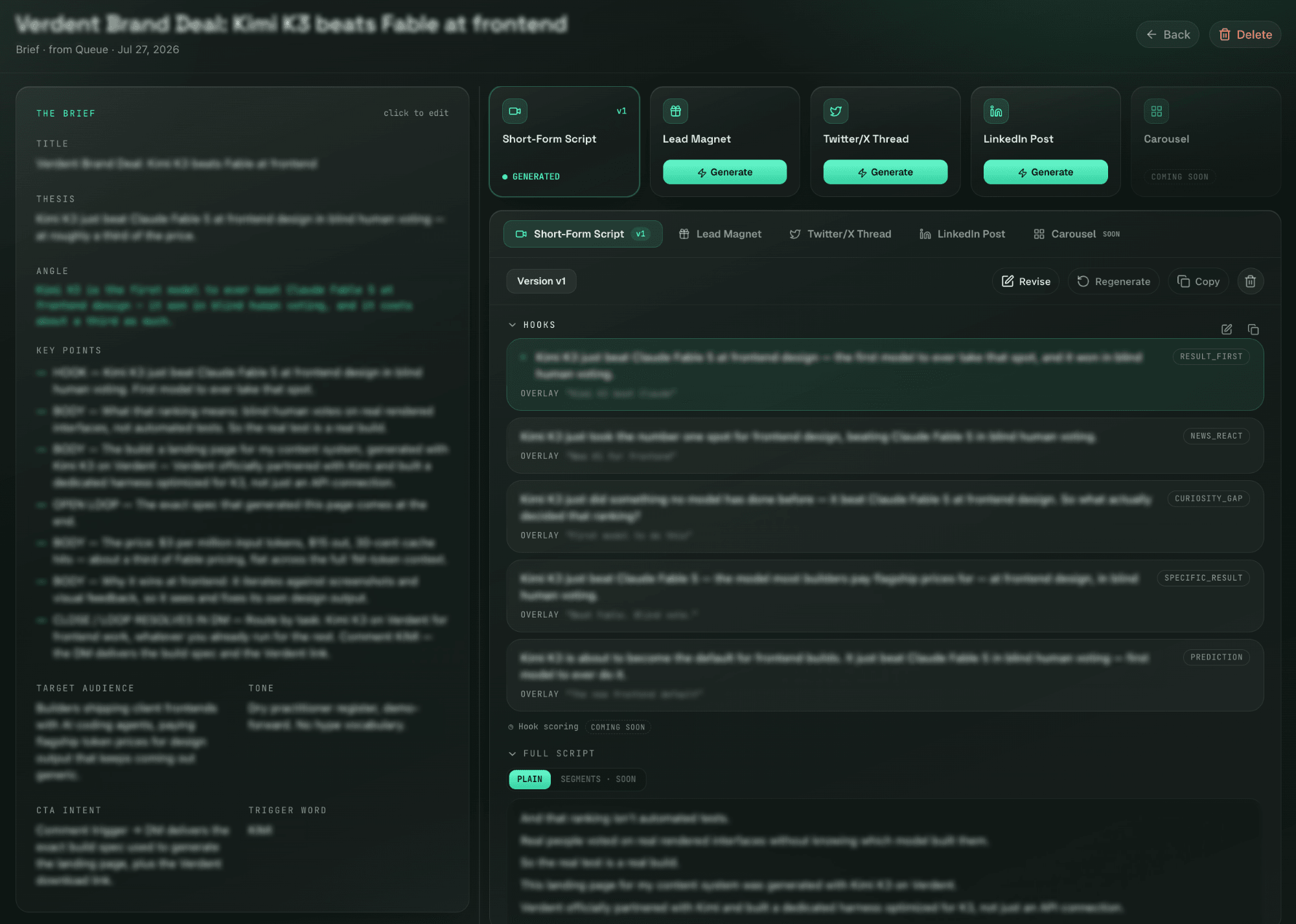Click the pencil icon in Revise button

point(1008,281)
